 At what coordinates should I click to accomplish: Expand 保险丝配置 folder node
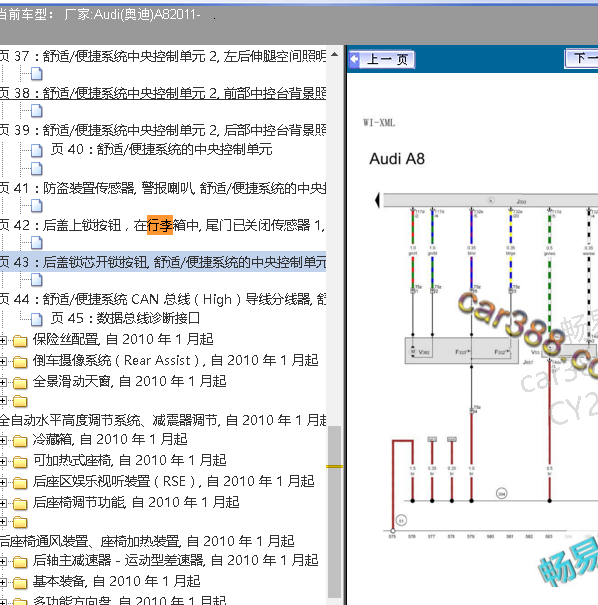pyautogui.click(x=3, y=340)
